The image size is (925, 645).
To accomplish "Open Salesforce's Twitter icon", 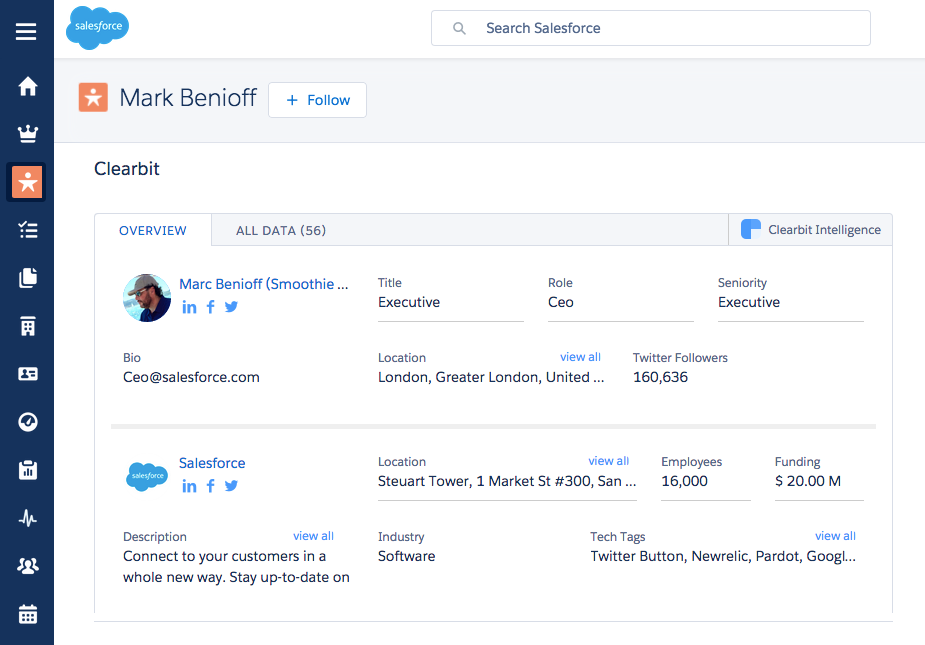I will tap(231, 486).
